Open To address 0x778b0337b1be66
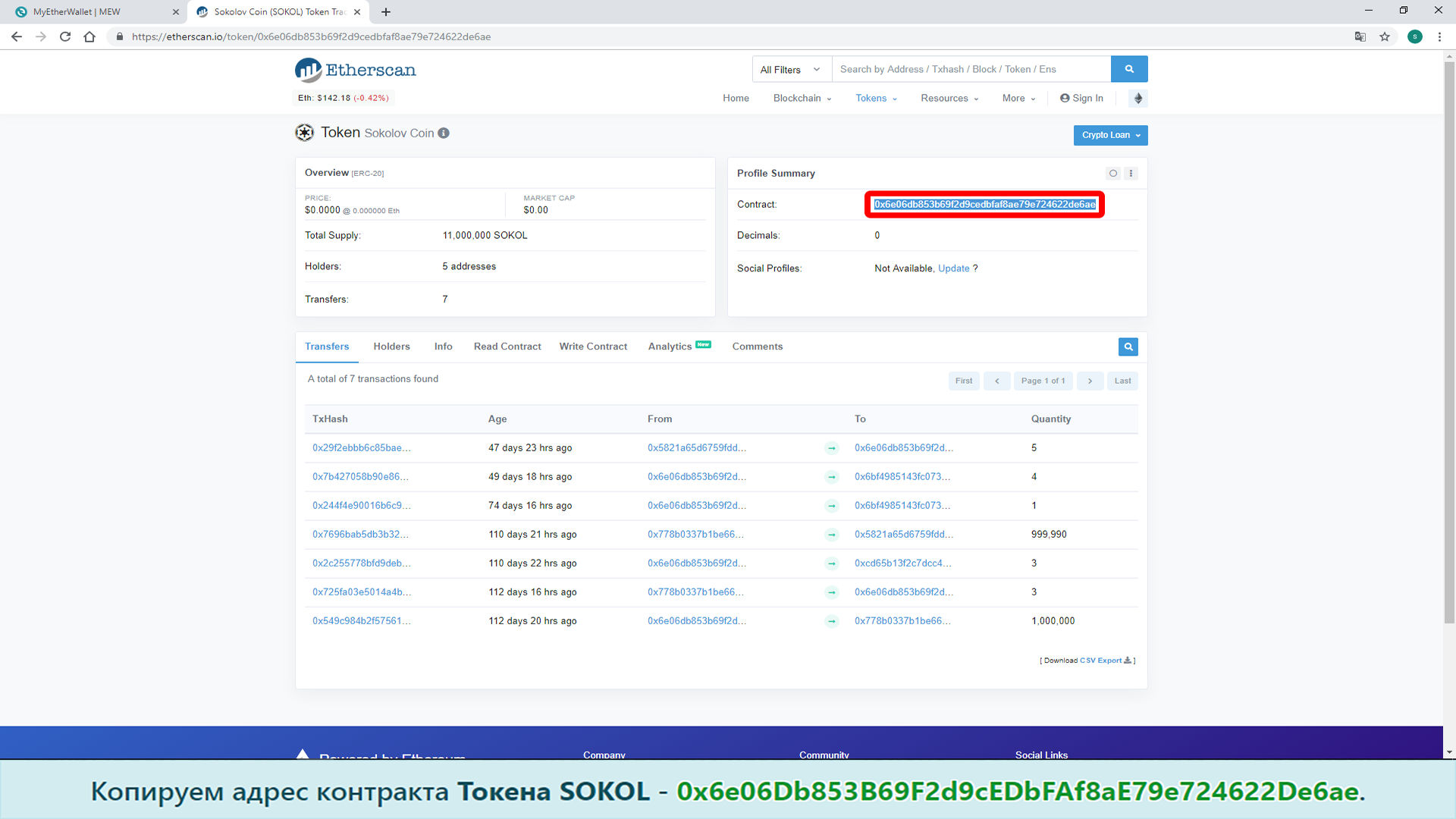1456x819 pixels. coord(902,621)
